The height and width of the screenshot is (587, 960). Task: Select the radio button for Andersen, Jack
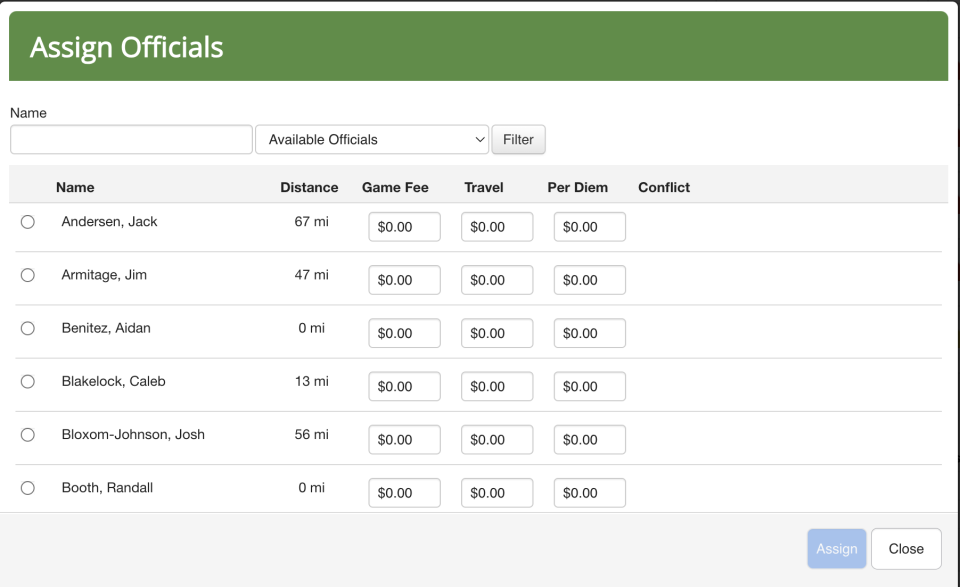coord(28,222)
